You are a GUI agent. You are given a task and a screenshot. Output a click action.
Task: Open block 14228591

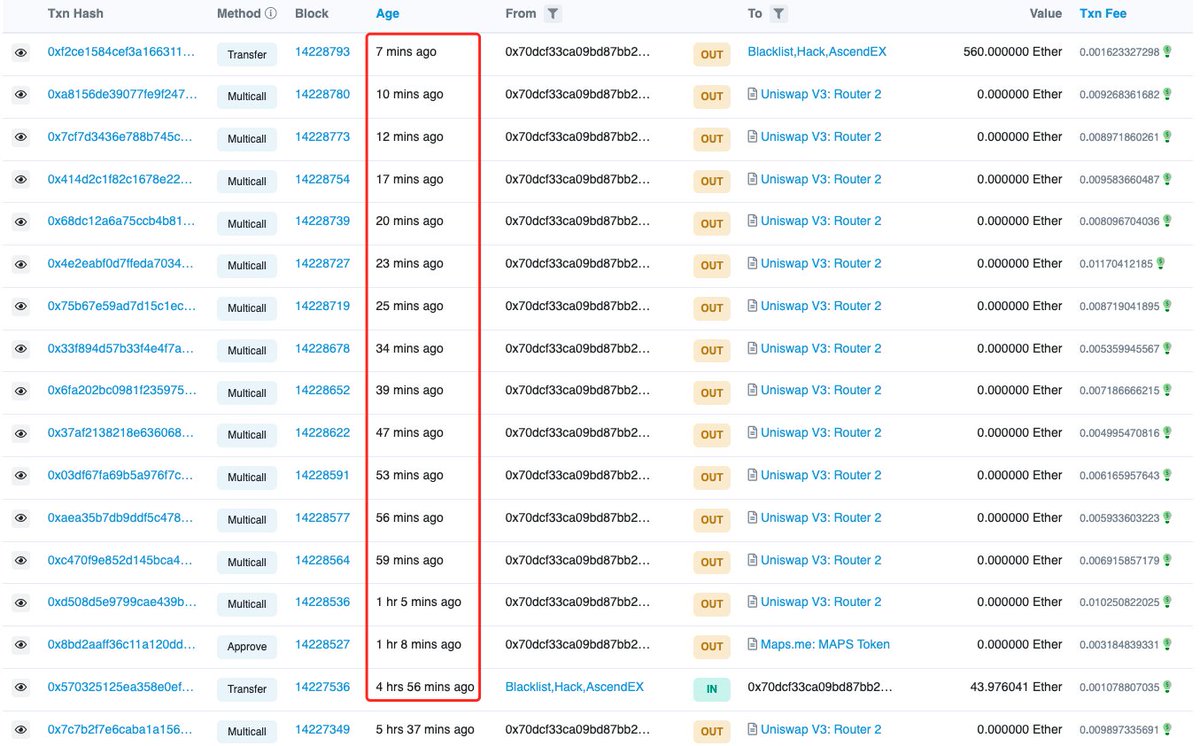[x=322, y=475]
